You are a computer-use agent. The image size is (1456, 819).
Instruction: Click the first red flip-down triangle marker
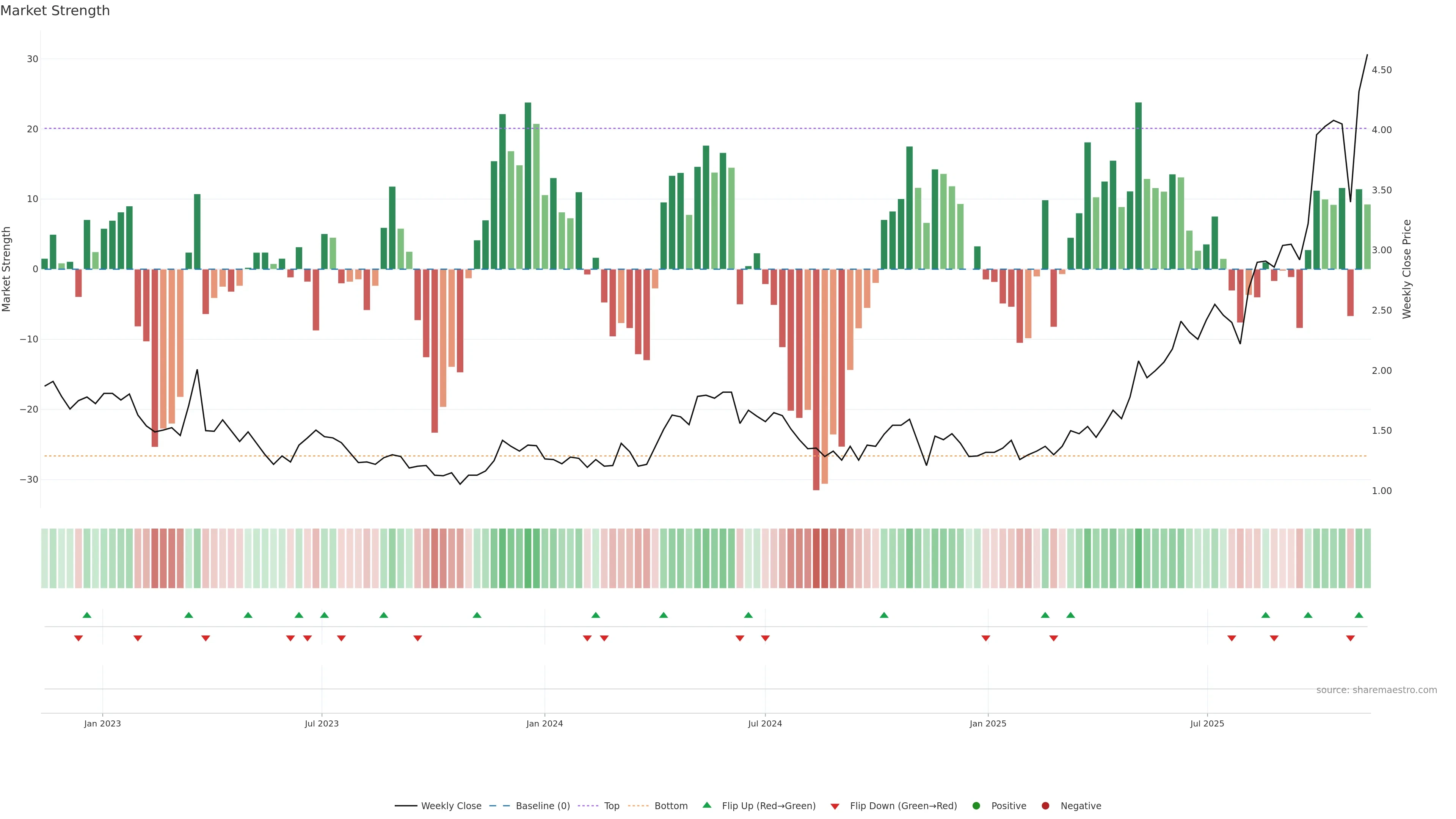pos(78,638)
